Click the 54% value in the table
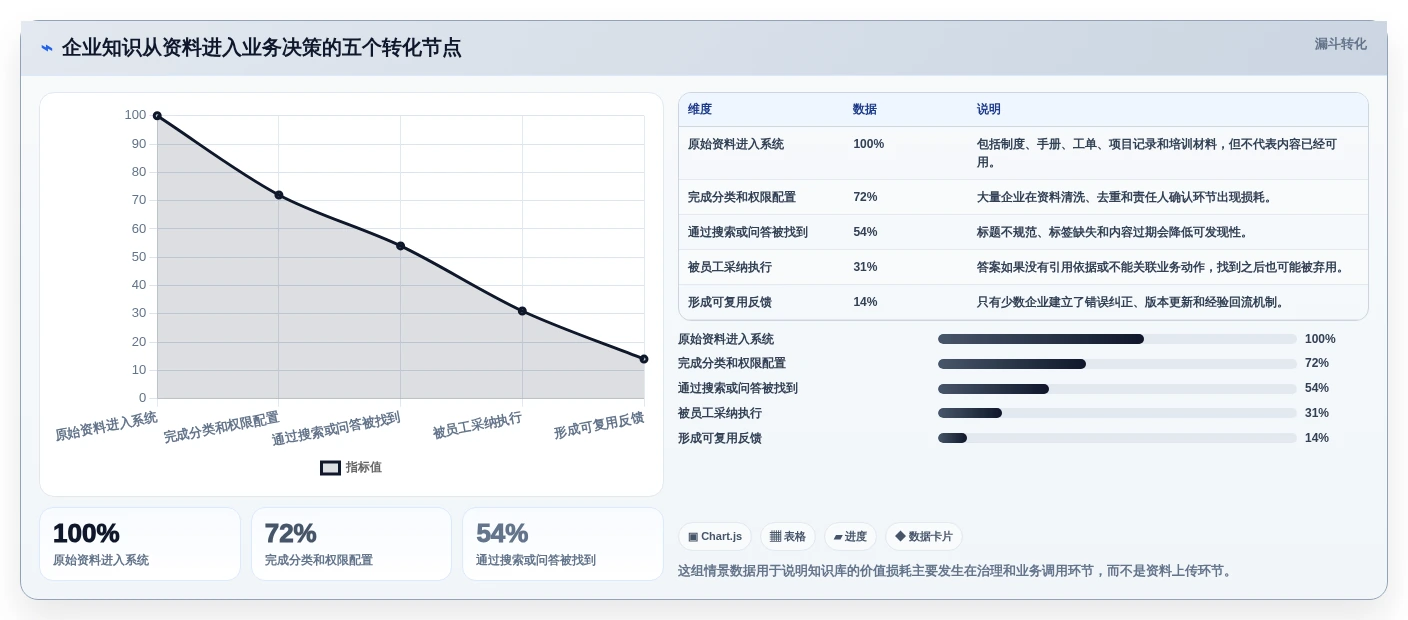The height and width of the screenshot is (620, 1408). [865, 233]
